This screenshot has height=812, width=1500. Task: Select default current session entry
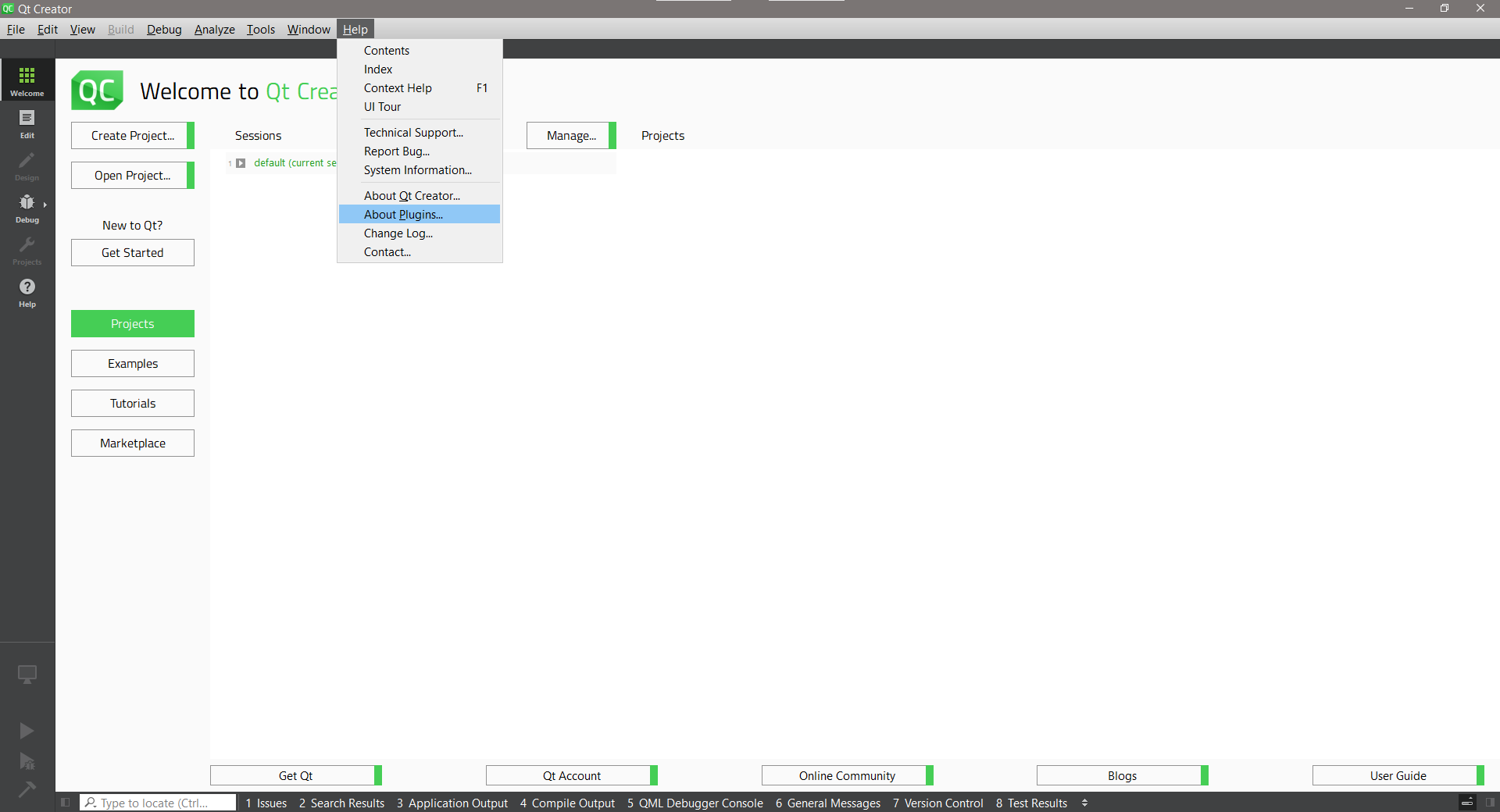tap(295, 163)
